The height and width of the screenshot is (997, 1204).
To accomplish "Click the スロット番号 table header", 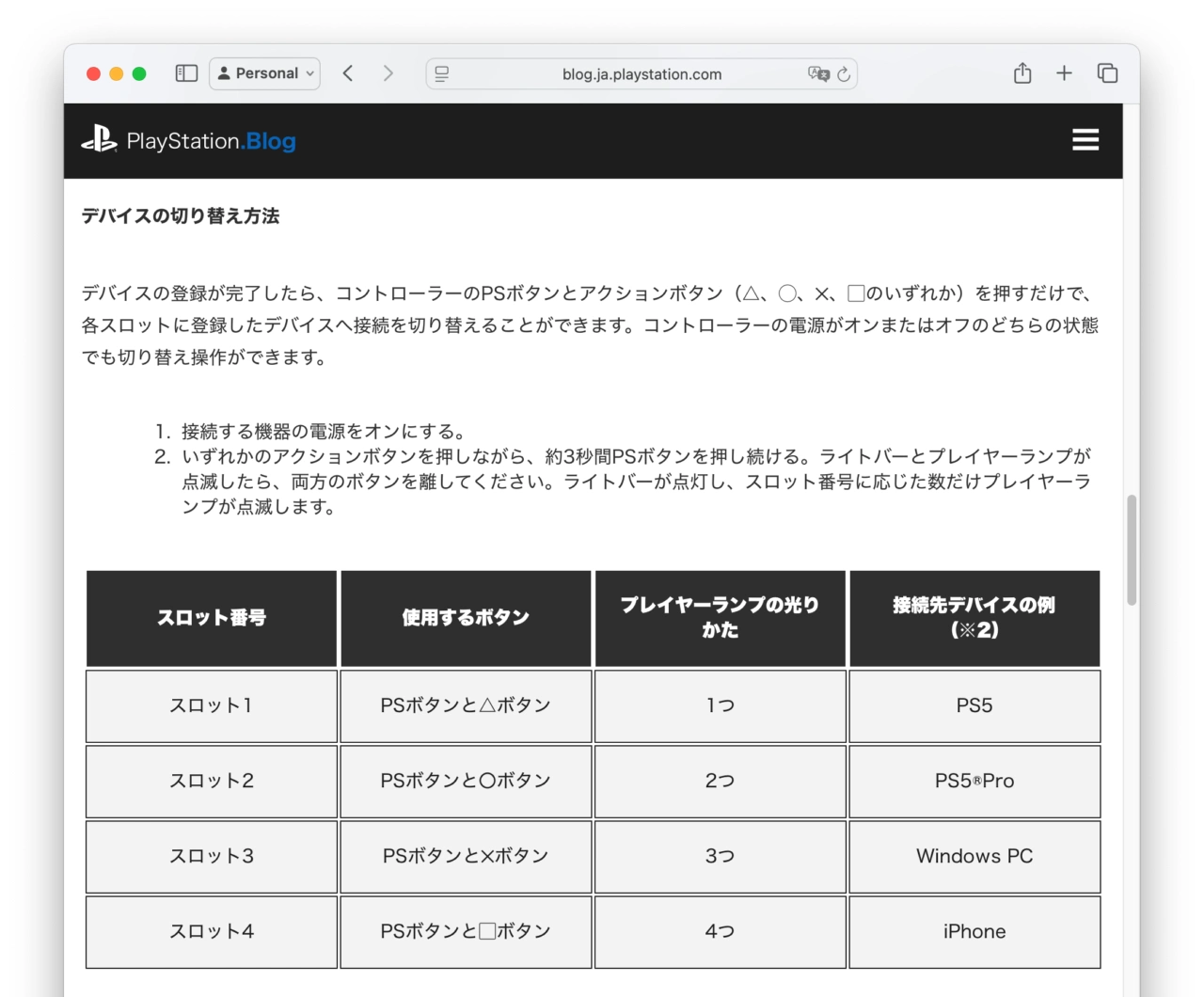I will (212, 618).
